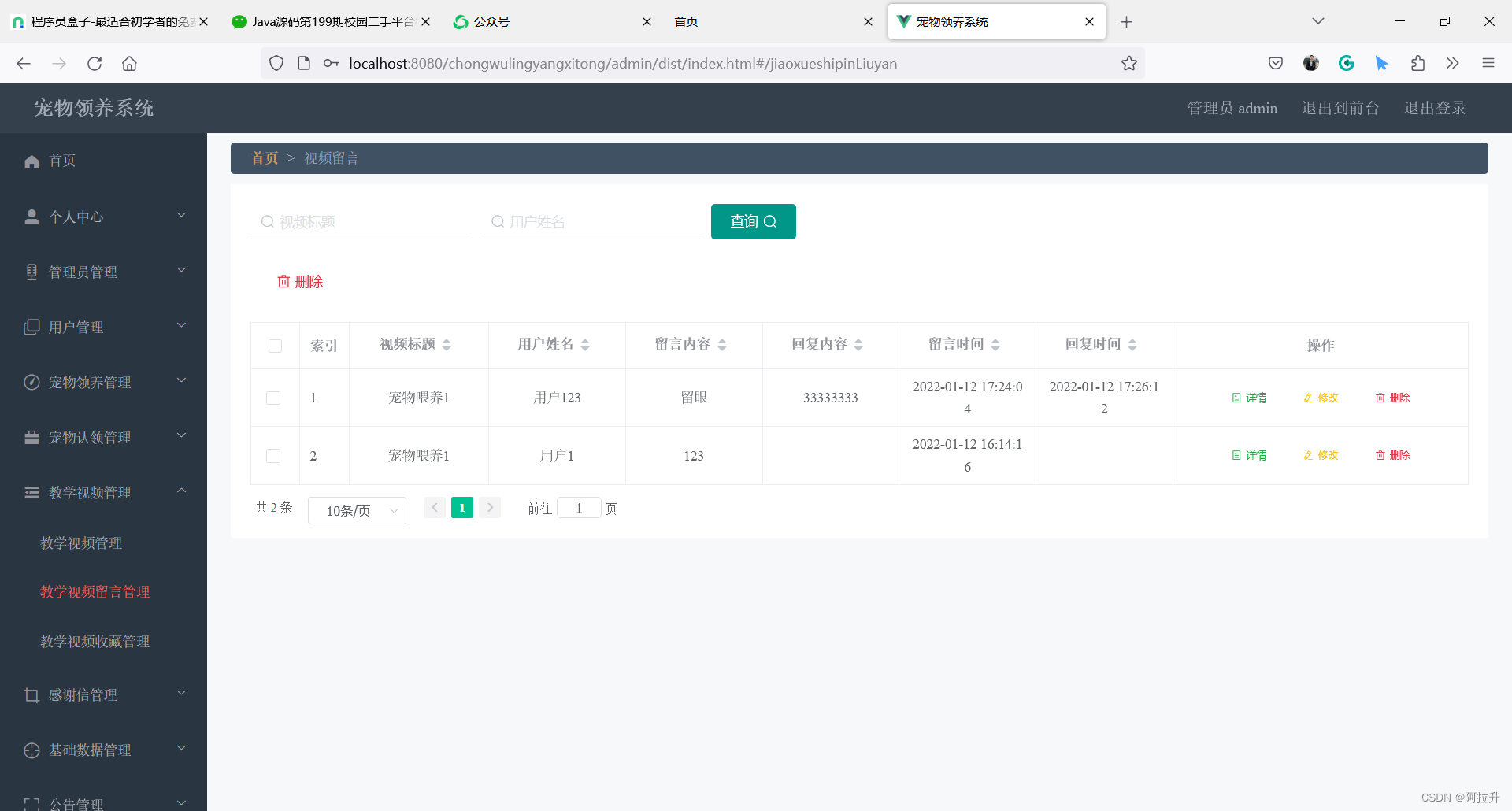Viewport: 1512px width, 811px height.
Task: Click the compass icon for 宠物领养管理
Action: [31, 382]
